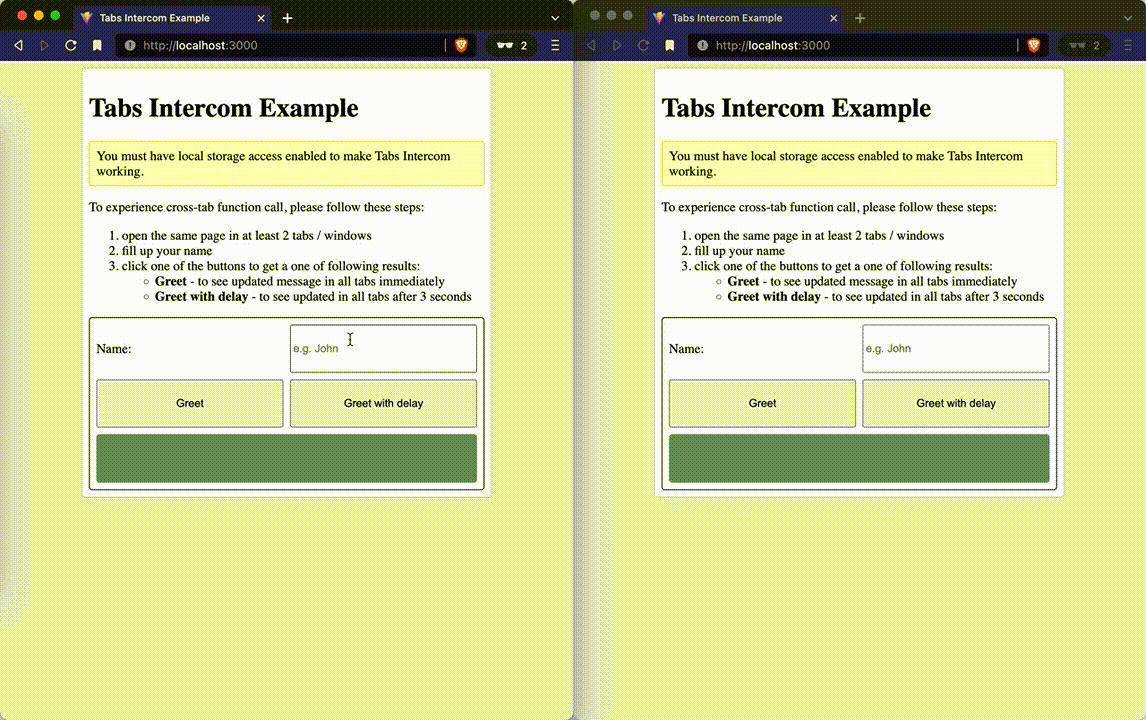
Task: Focus the Name field in the right window
Action: point(955,349)
